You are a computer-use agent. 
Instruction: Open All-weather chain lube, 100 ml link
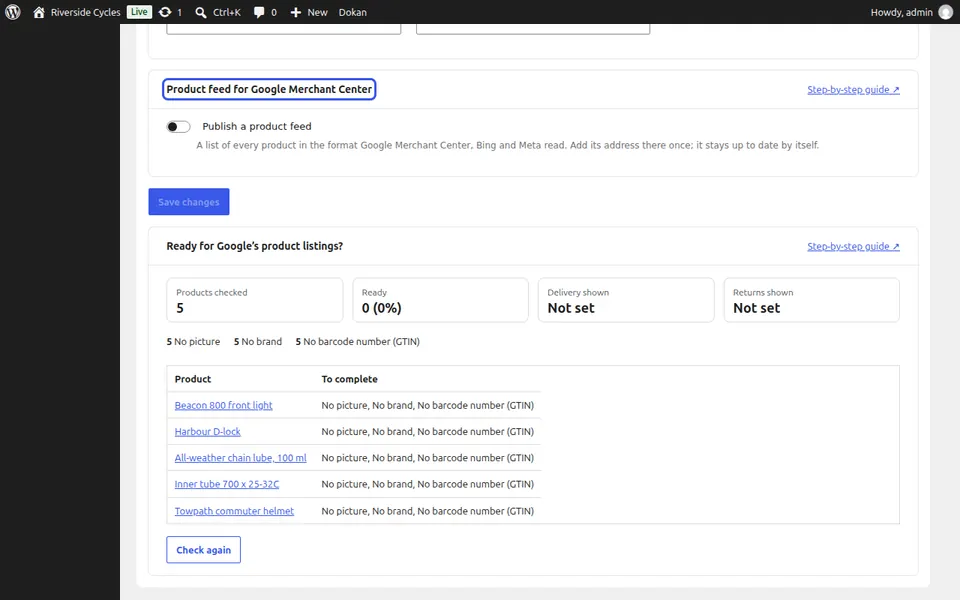(240, 458)
